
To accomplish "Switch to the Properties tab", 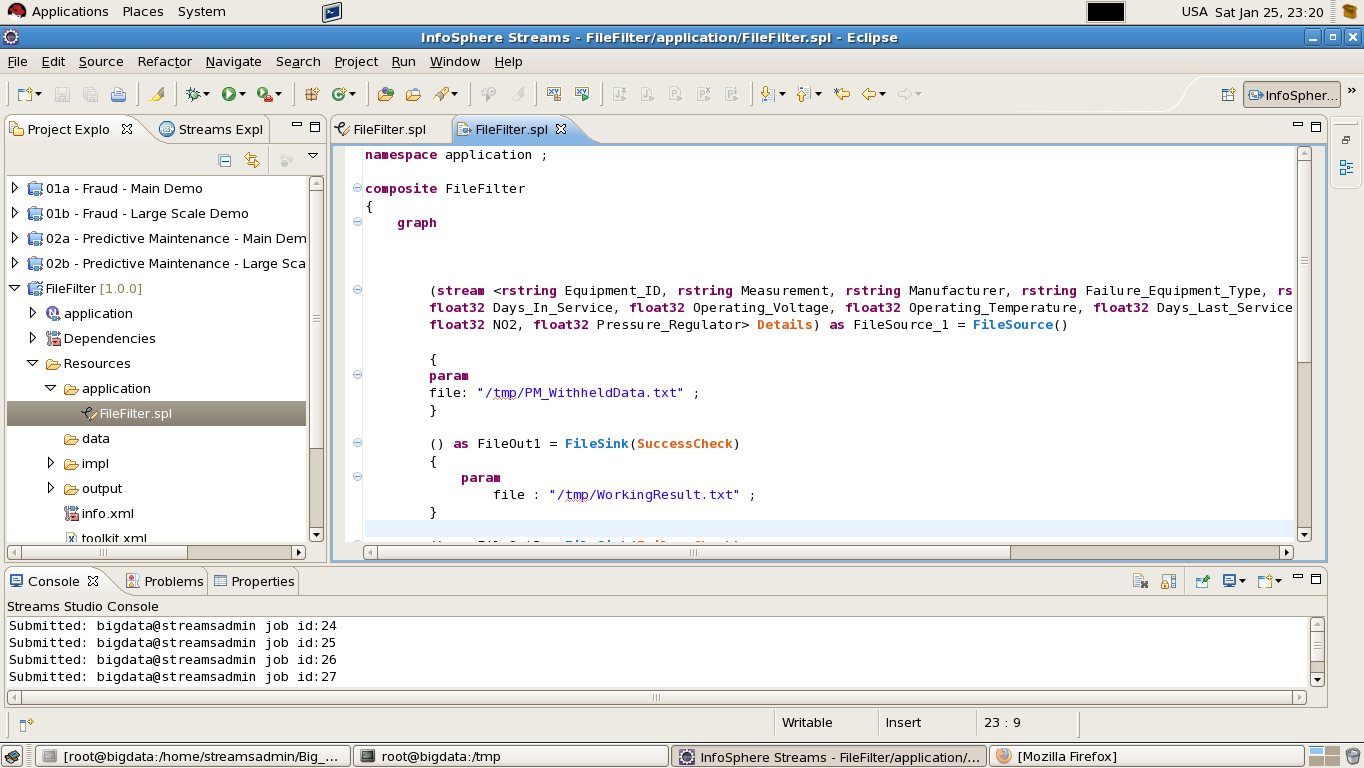I will tap(254, 581).
